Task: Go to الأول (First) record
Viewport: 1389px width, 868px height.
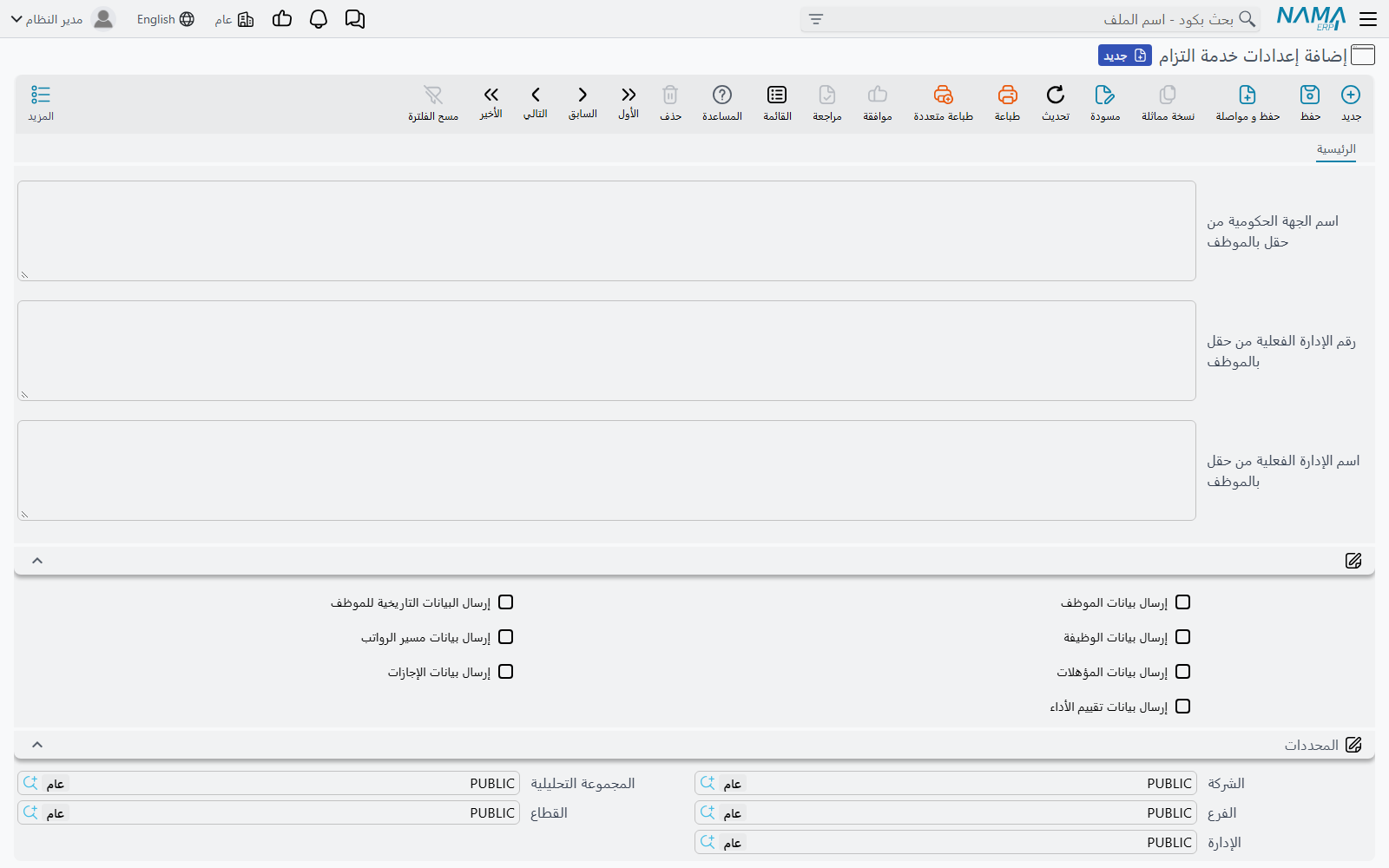Action: point(629,95)
